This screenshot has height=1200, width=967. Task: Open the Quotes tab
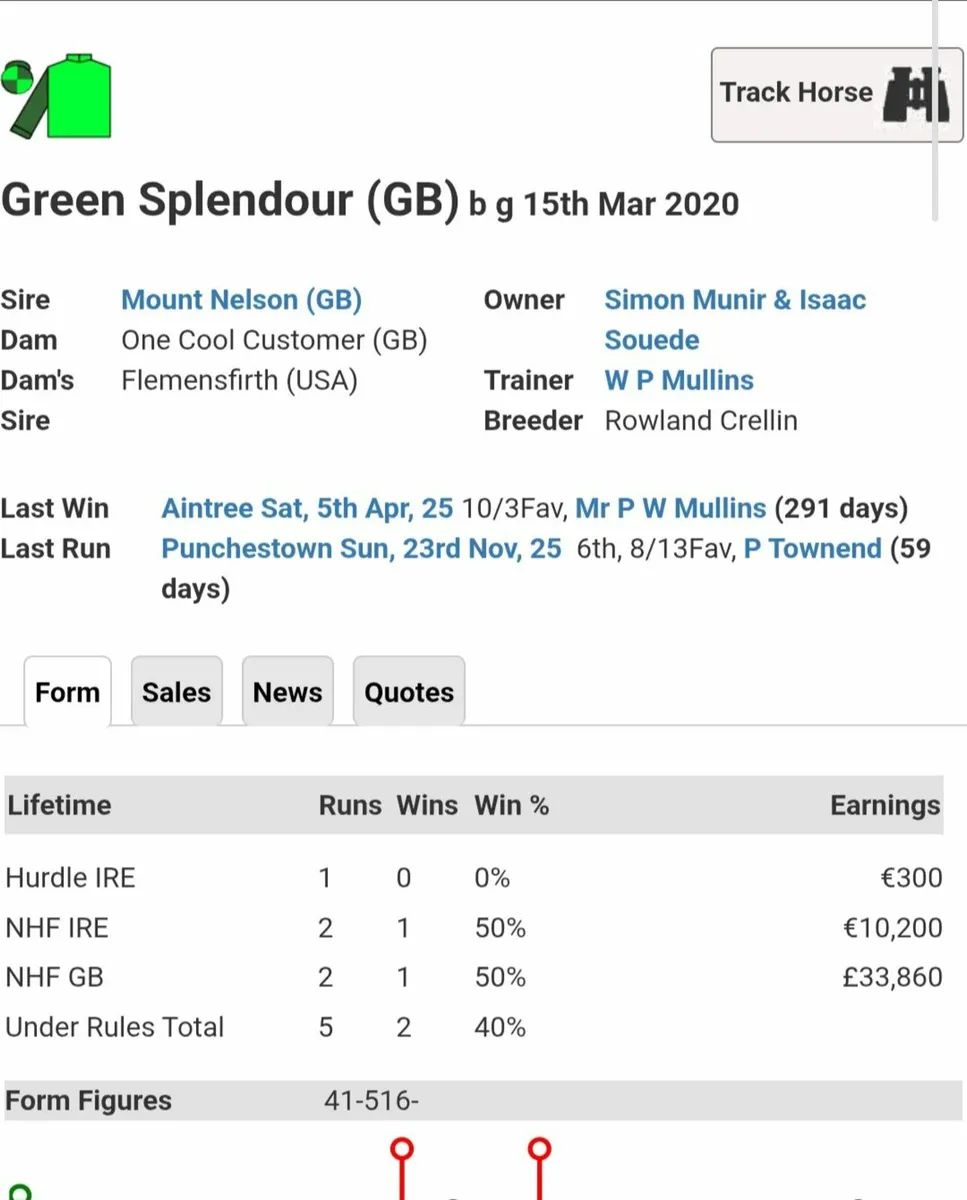[408, 692]
